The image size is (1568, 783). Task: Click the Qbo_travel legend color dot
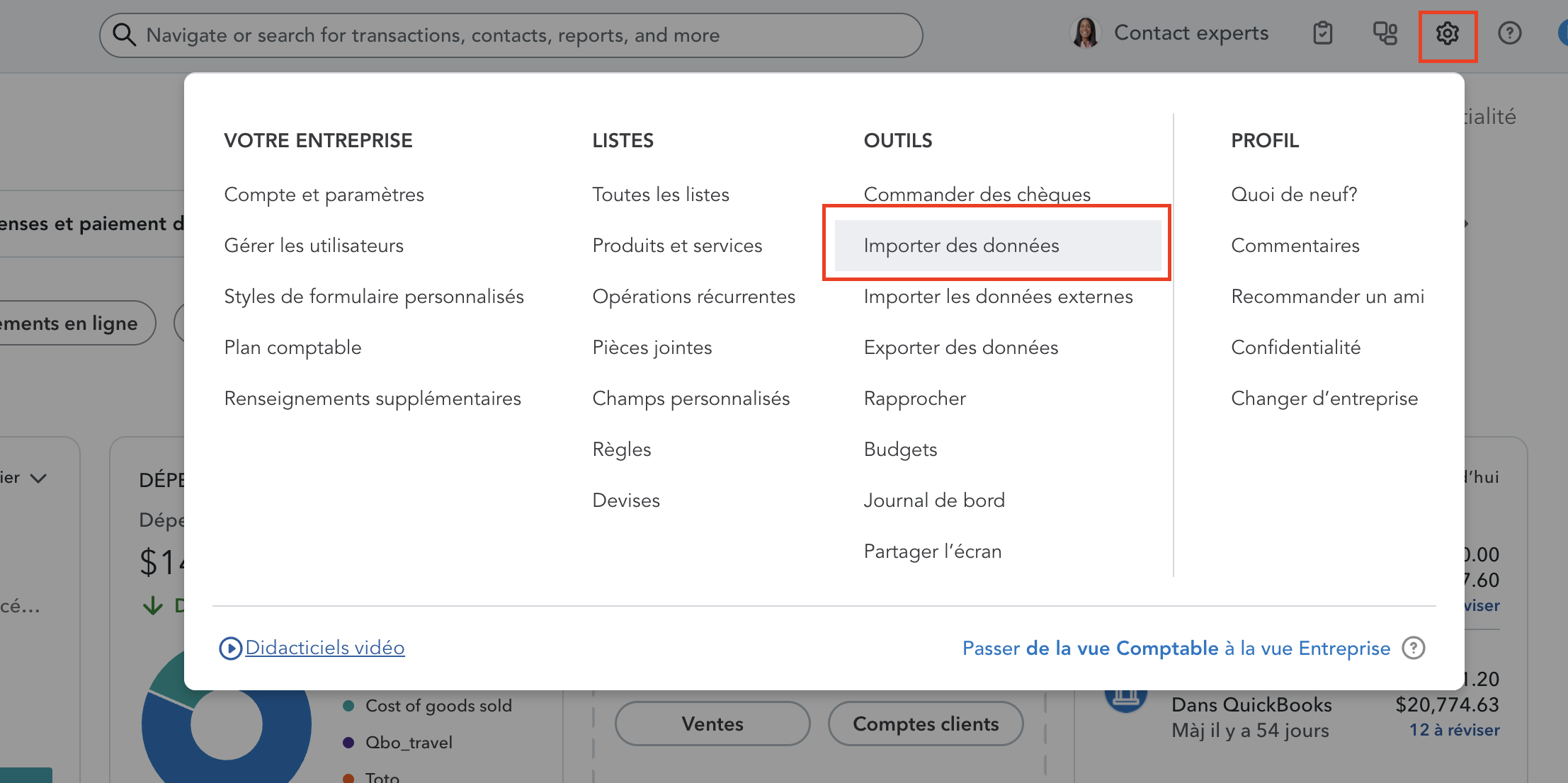tap(348, 742)
